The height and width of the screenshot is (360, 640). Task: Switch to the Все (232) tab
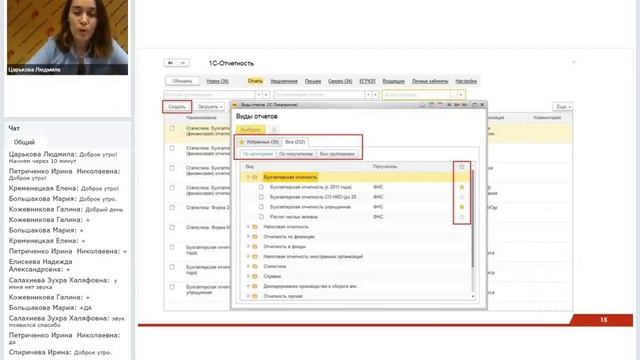[295, 142]
